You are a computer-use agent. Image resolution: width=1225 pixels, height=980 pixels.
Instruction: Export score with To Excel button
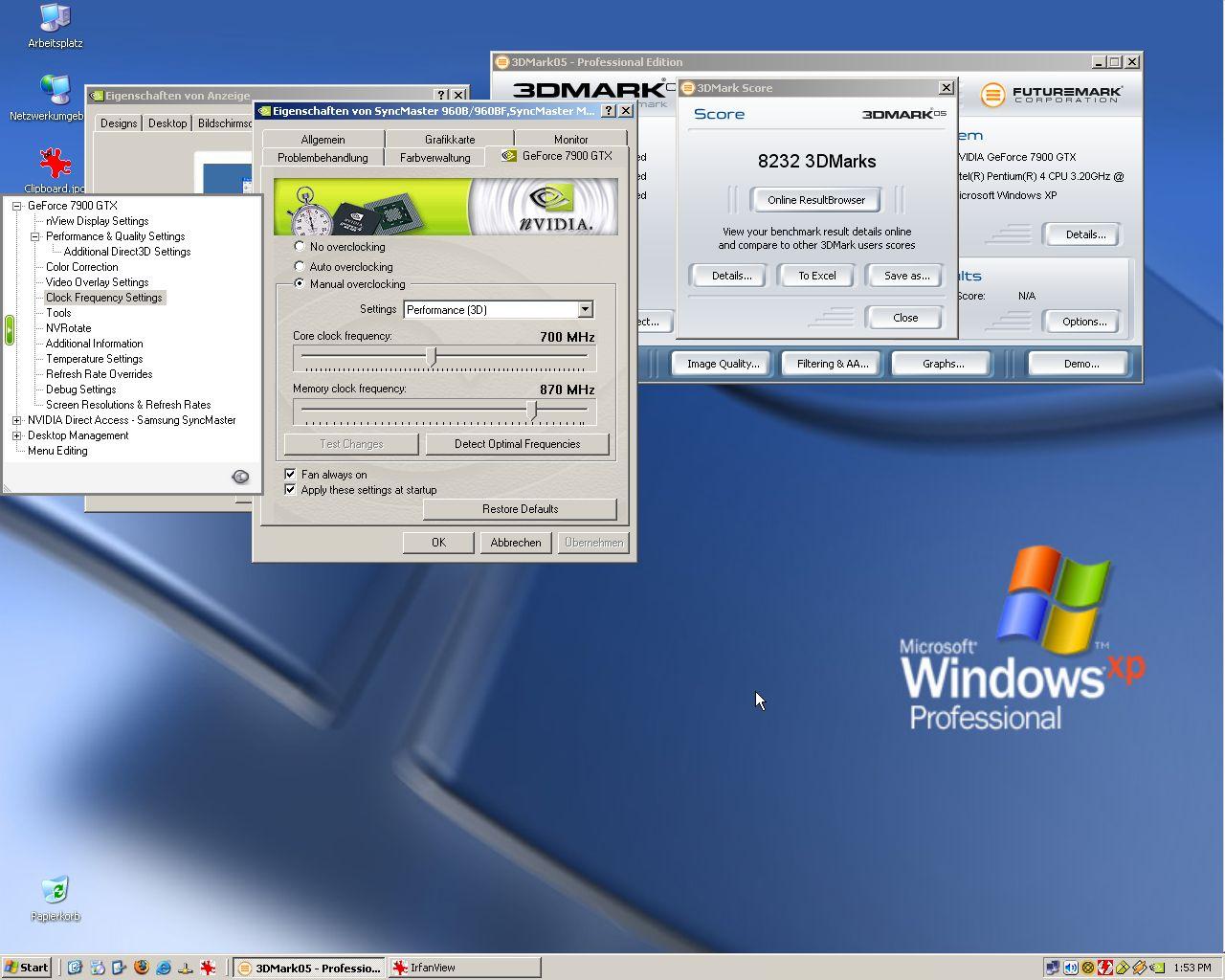[x=817, y=276]
